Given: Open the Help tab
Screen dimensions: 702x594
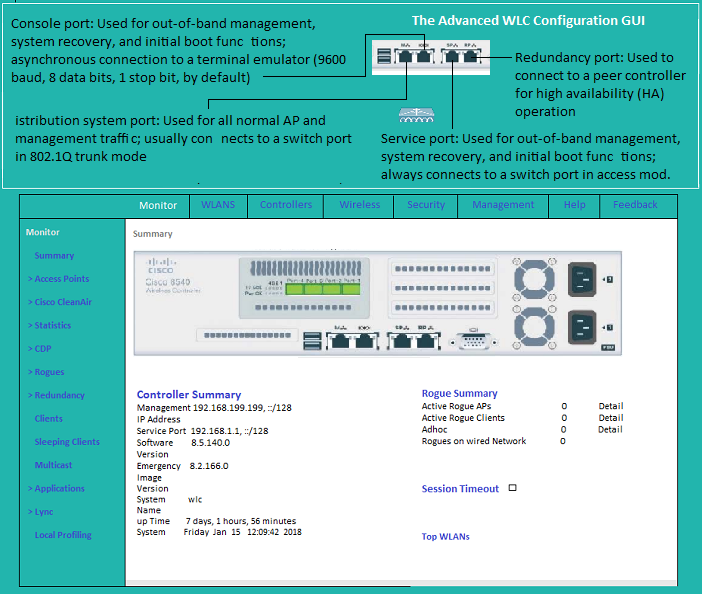Looking at the screenshot, I should (574, 205).
